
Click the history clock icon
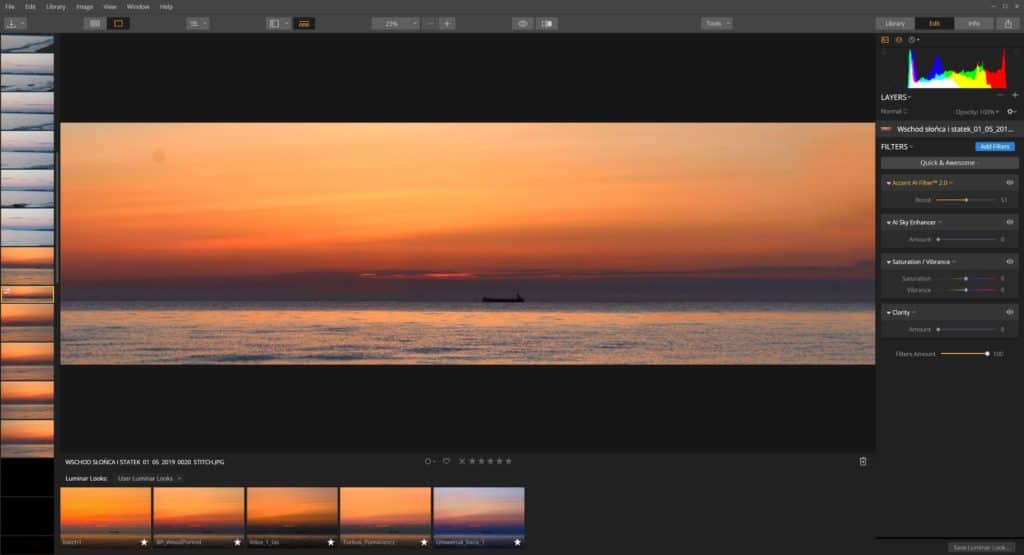tap(912, 40)
